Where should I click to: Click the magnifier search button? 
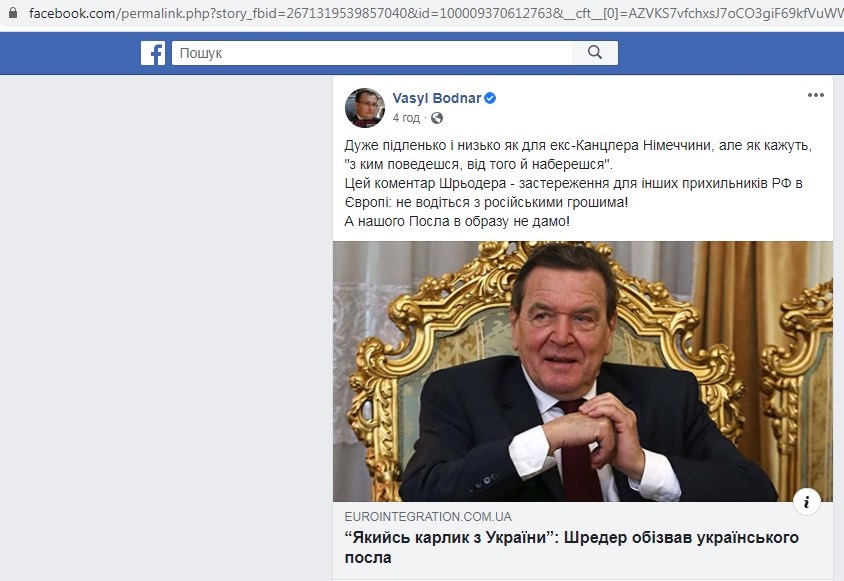(595, 53)
